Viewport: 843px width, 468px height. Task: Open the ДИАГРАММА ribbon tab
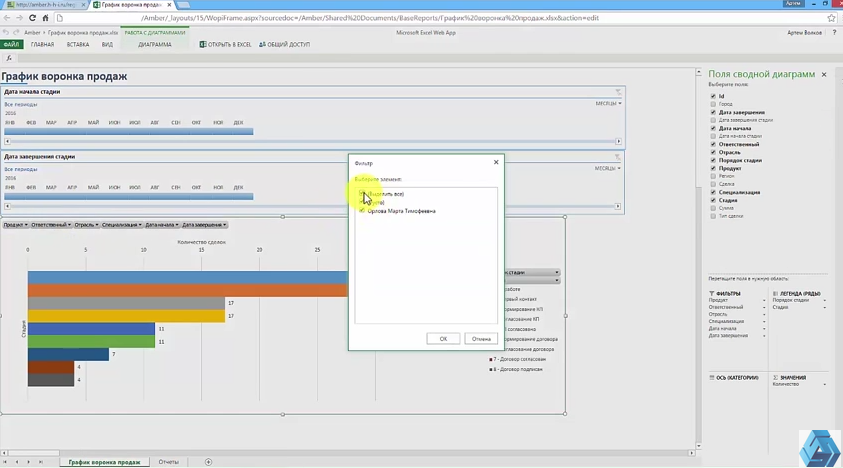pos(155,45)
